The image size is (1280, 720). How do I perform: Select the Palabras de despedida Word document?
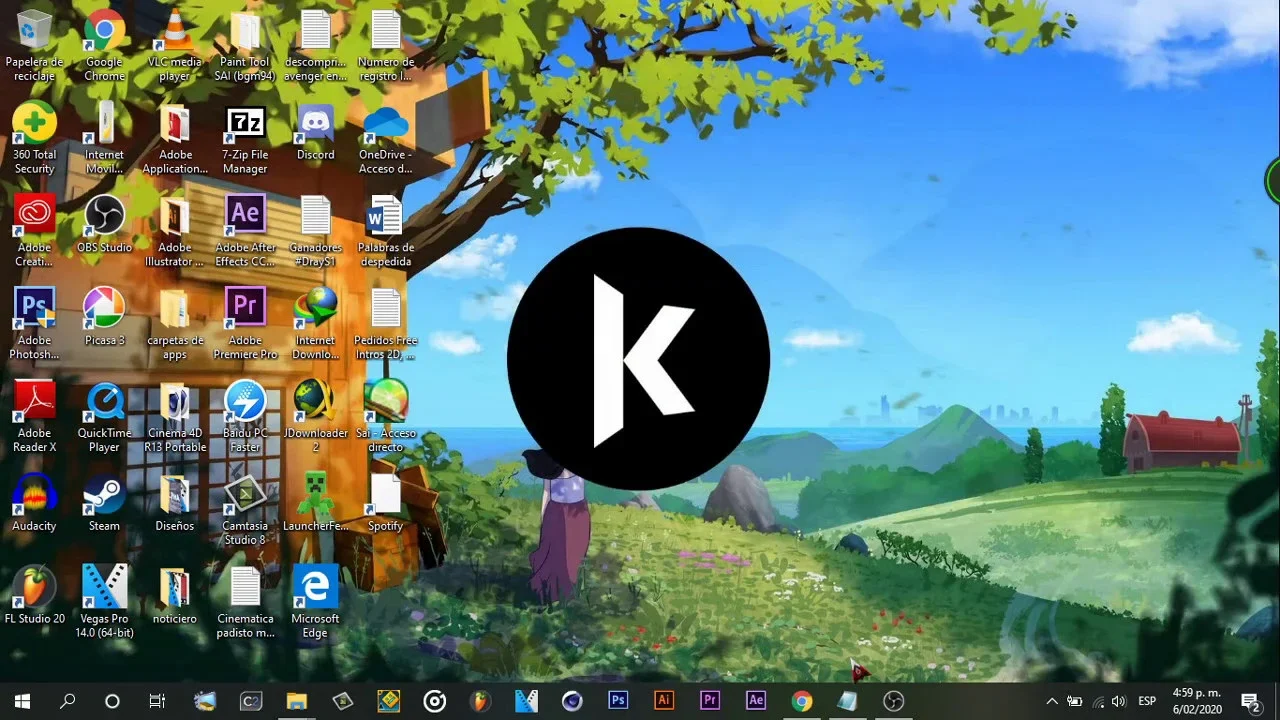coord(385,217)
